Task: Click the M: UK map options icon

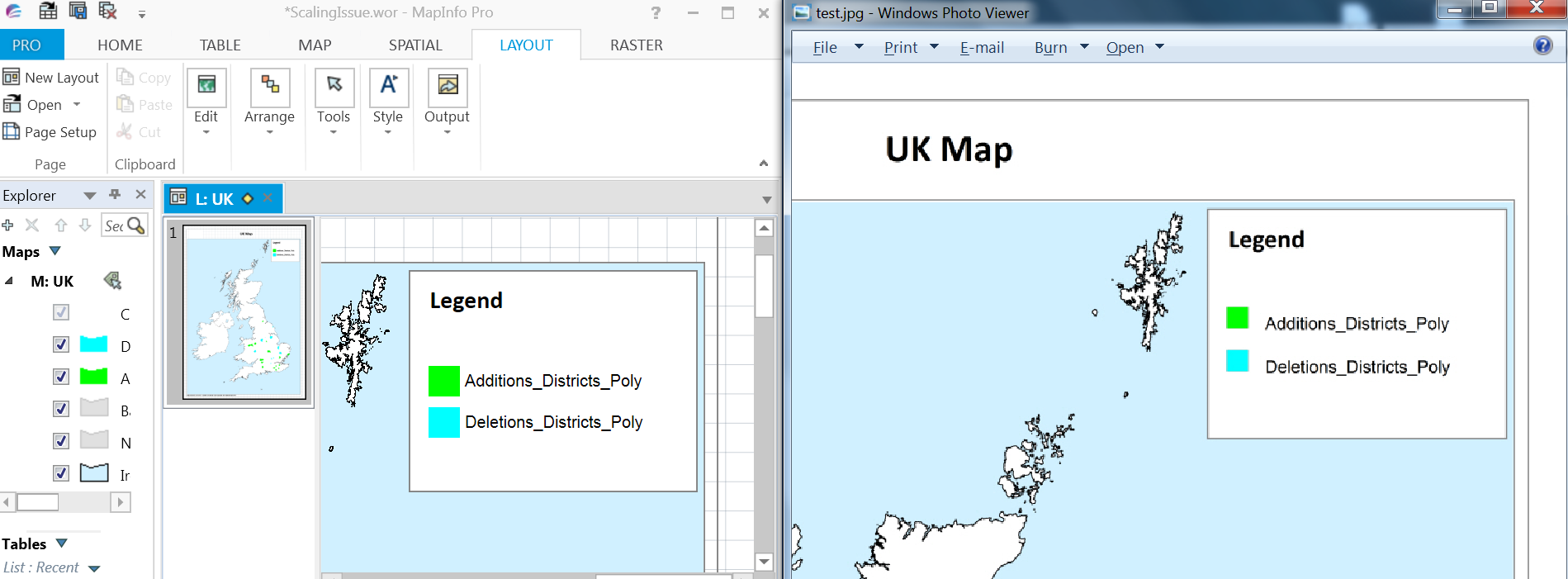Action: pos(113,281)
